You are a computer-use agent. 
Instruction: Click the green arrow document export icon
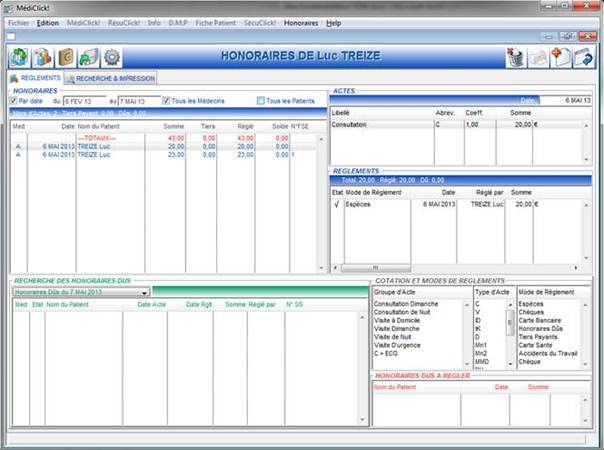click(x=89, y=57)
